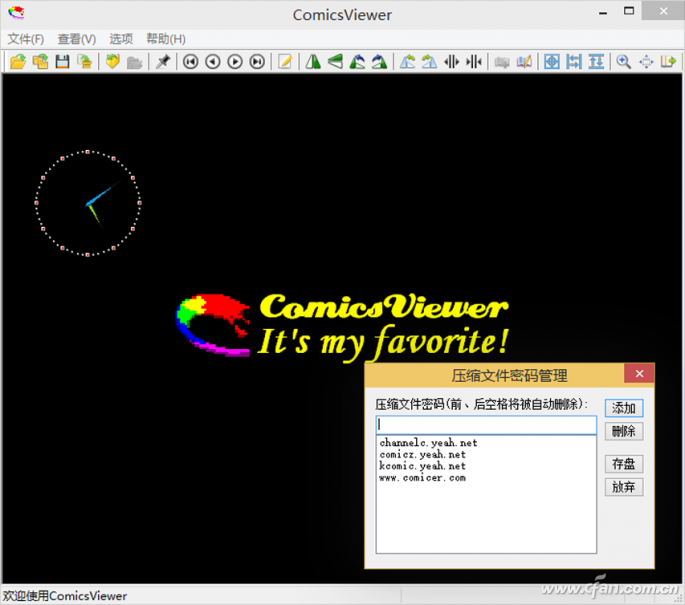The height and width of the screenshot is (605, 685).
Task: Click the magnifier zoom icon
Action: tap(623, 62)
